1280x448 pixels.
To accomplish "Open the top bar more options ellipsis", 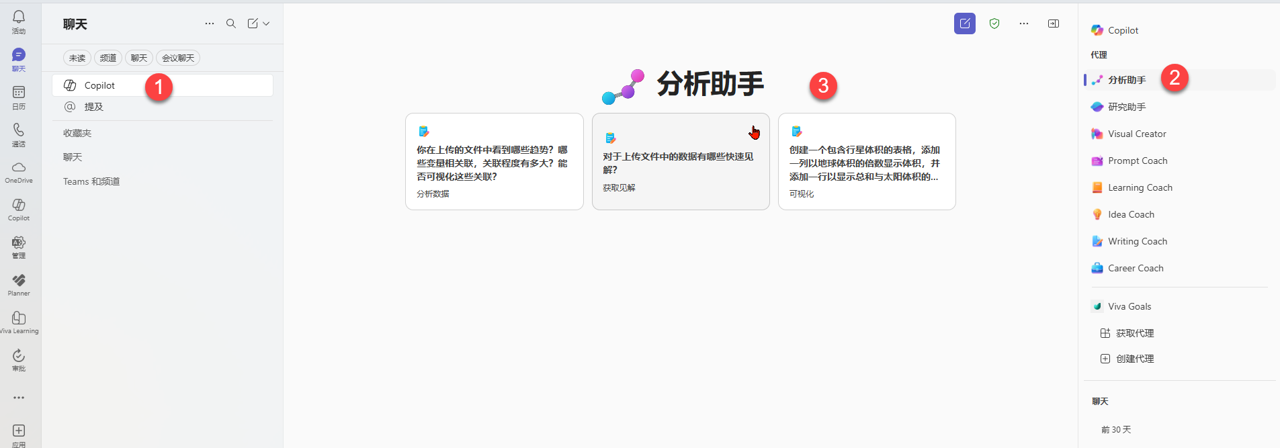I will [1024, 23].
